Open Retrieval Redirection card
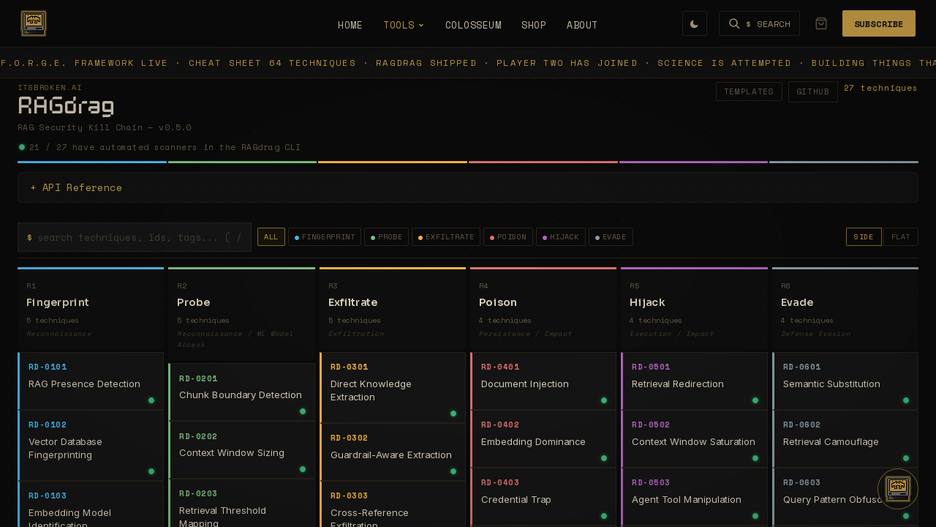Screen dimensions: 936x527 (x=694, y=381)
